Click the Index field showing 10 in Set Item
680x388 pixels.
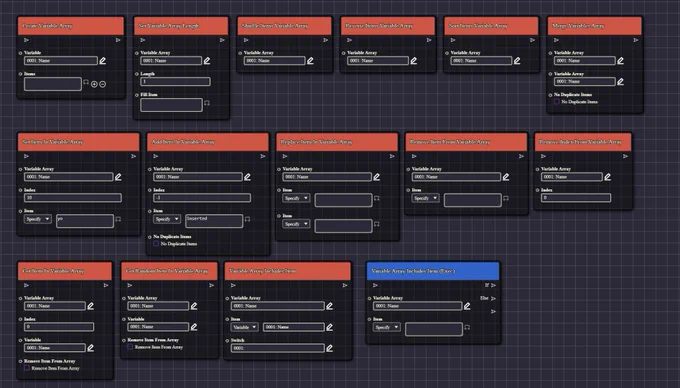coord(73,198)
